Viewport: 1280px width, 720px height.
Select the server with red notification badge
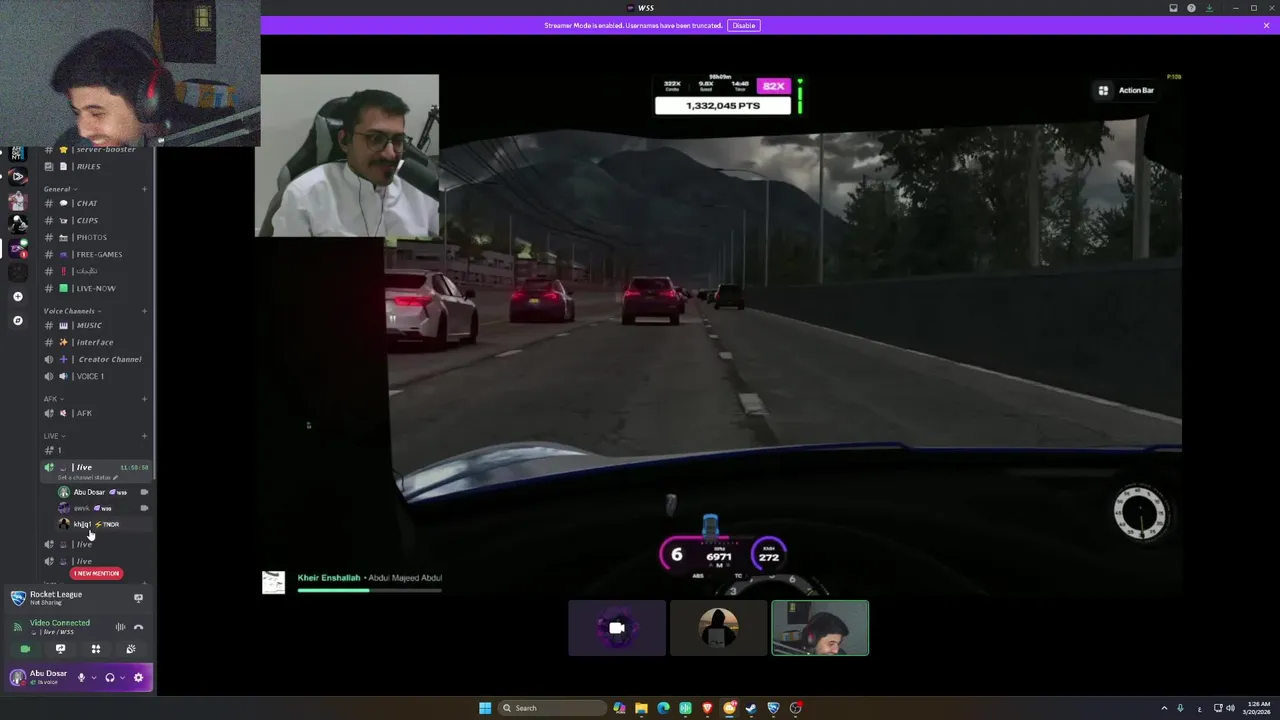click(17, 248)
